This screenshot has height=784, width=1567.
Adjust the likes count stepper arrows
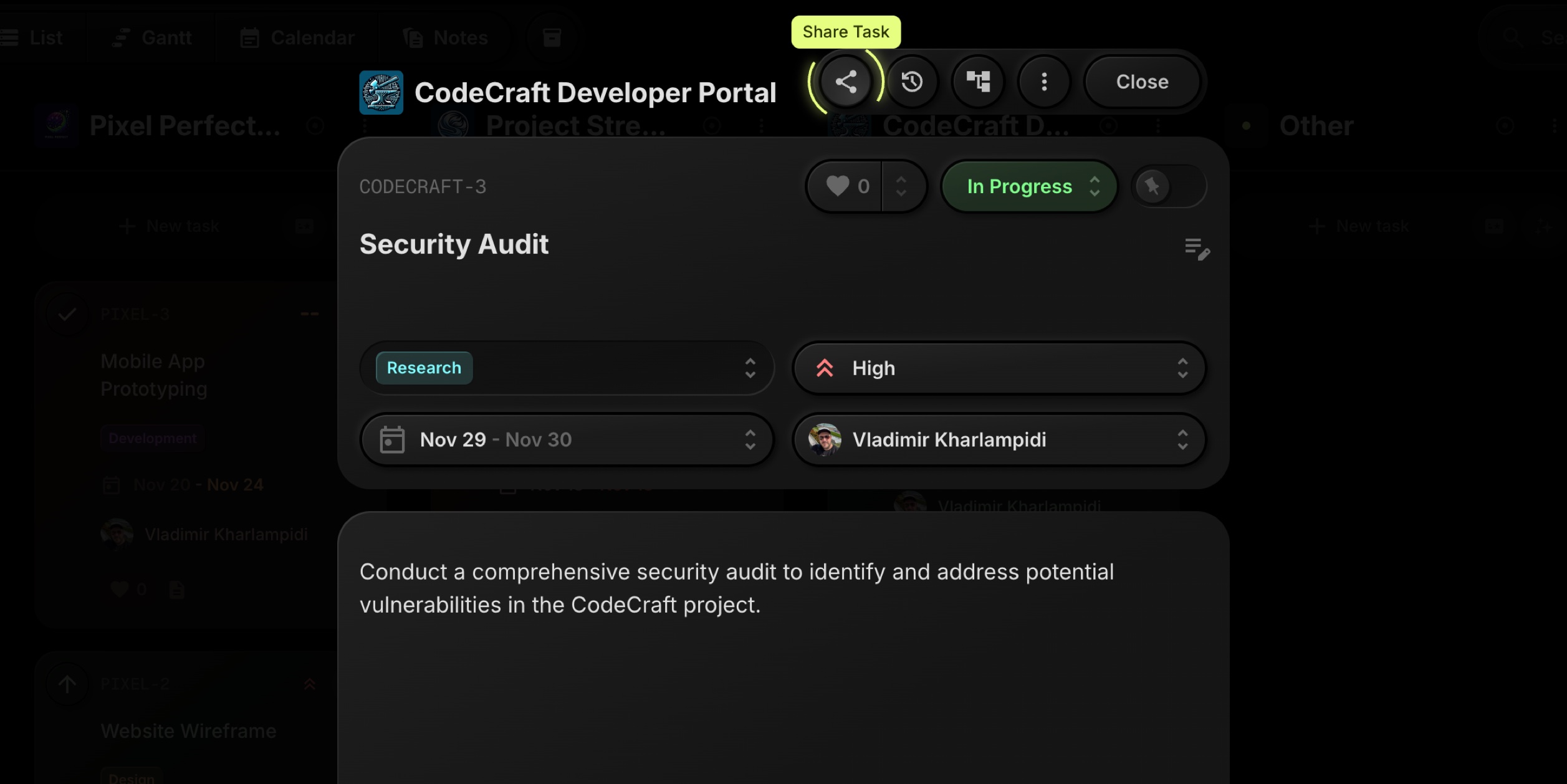(x=901, y=186)
